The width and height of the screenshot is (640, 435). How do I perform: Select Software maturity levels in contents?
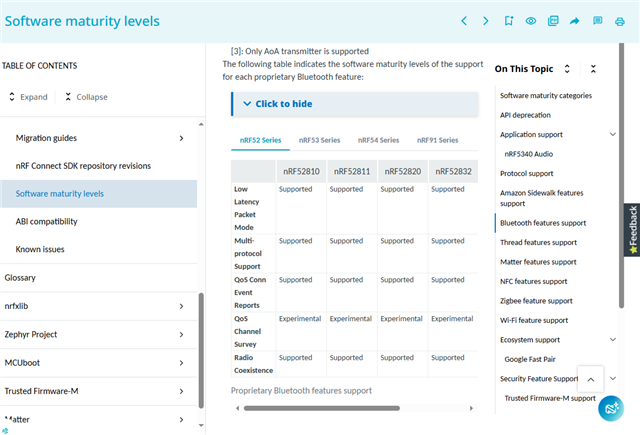pyautogui.click(x=98, y=194)
